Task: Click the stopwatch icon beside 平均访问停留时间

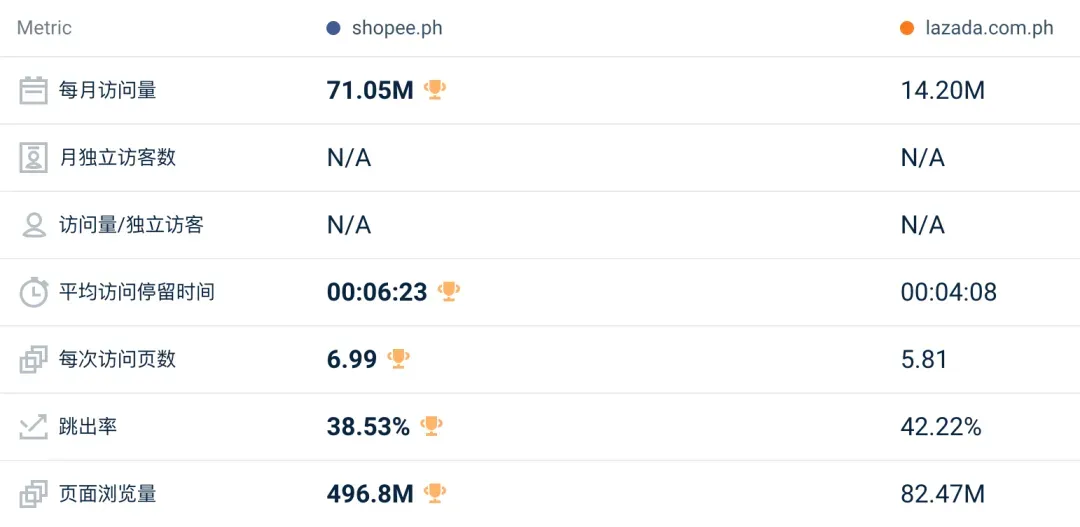Action: [x=33, y=293]
